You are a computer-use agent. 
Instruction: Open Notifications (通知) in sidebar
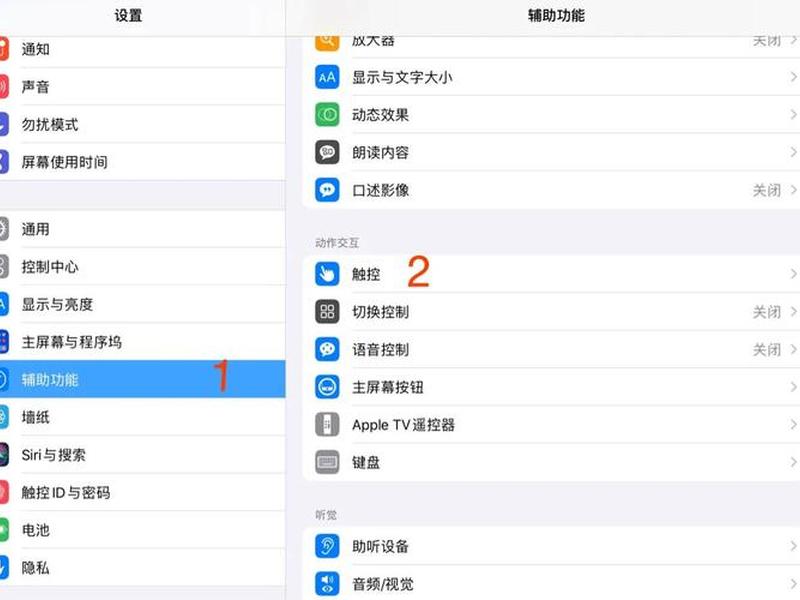[x=142, y=49]
